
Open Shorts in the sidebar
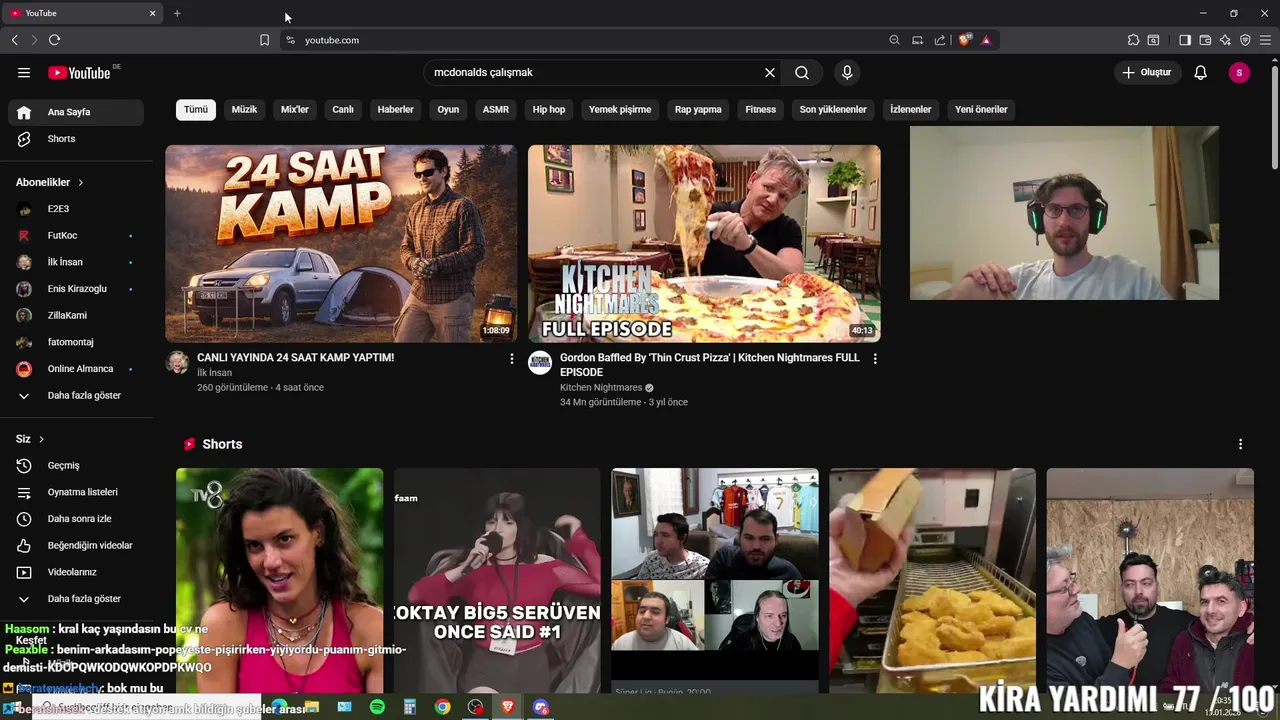(x=76, y=139)
